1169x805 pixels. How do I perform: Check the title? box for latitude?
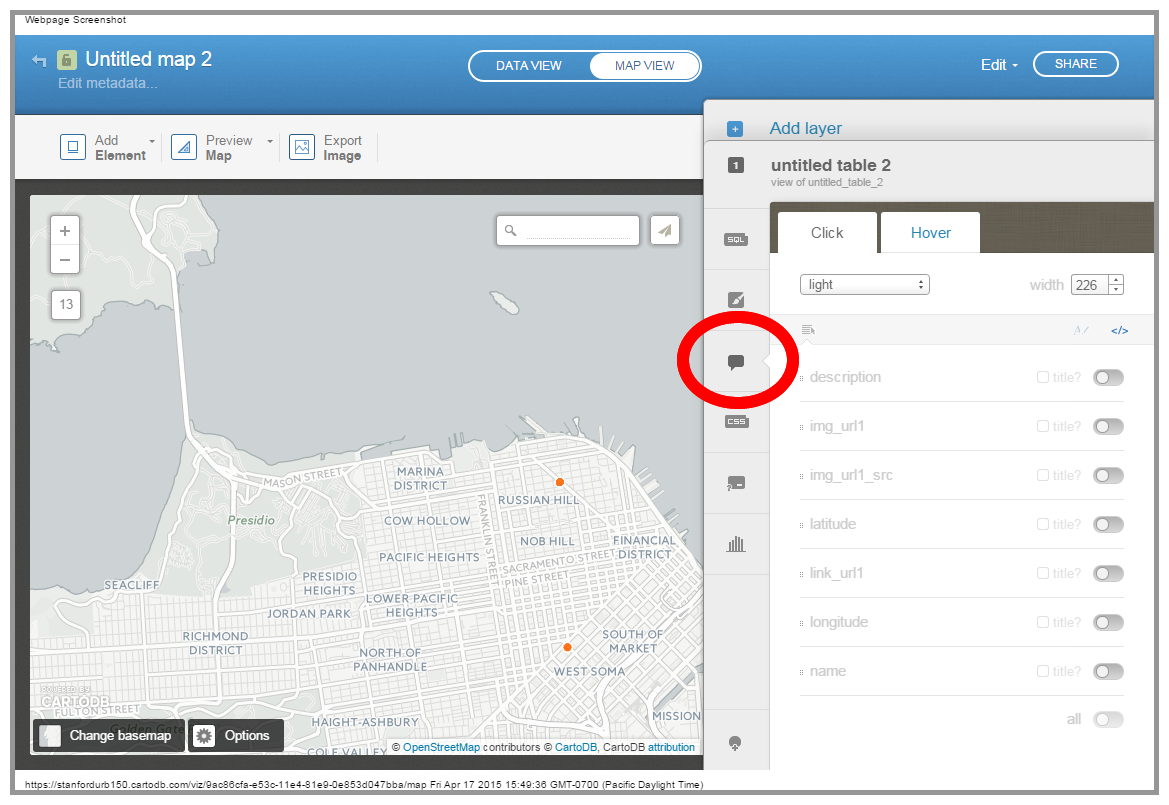[x=1043, y=524]
